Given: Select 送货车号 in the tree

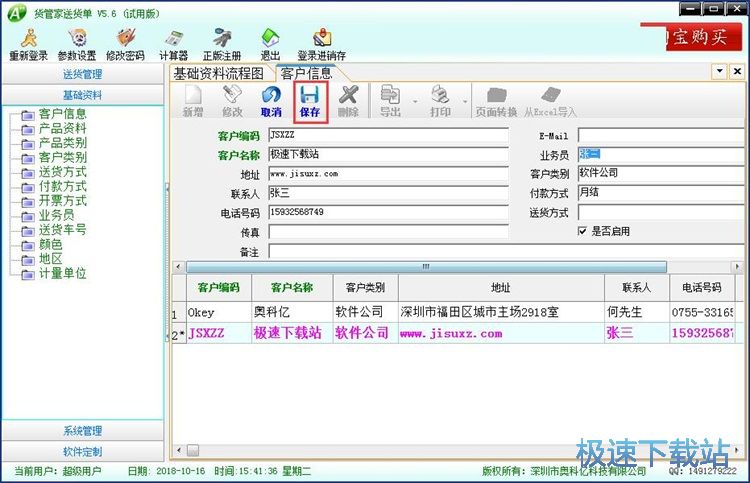Looking at the screenshot, I should point(62,230).
